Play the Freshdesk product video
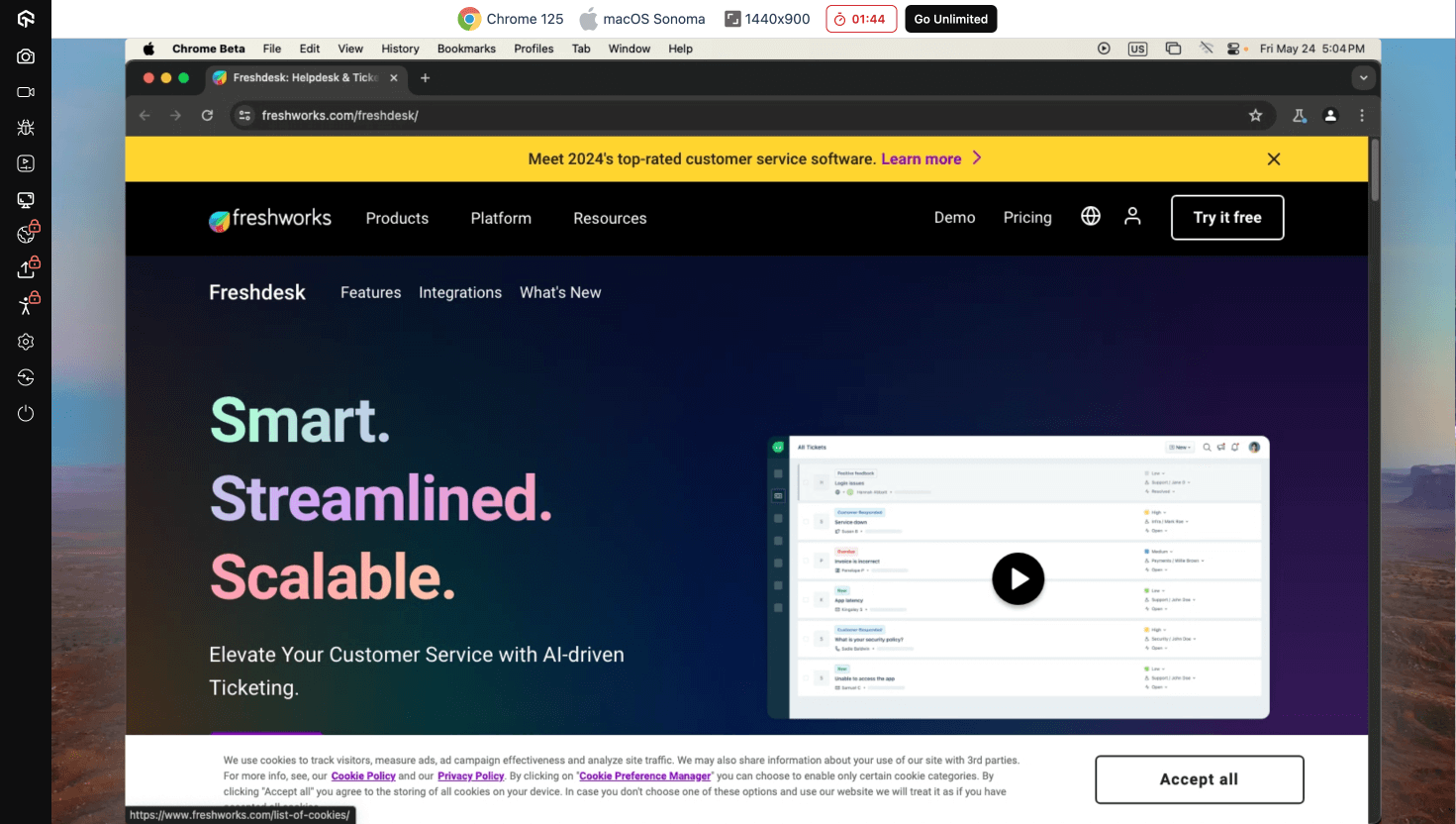 [1019, 578]
